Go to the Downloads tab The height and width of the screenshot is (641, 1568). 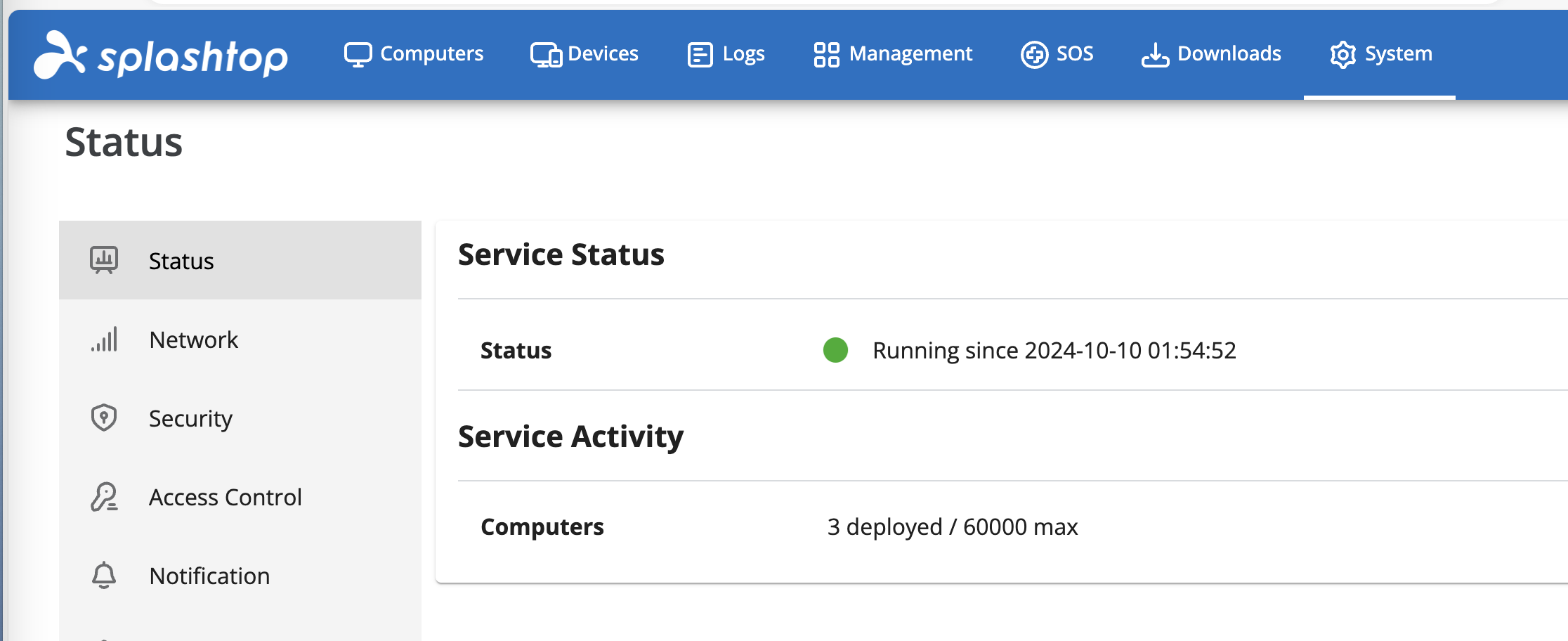coord(1211,54)
